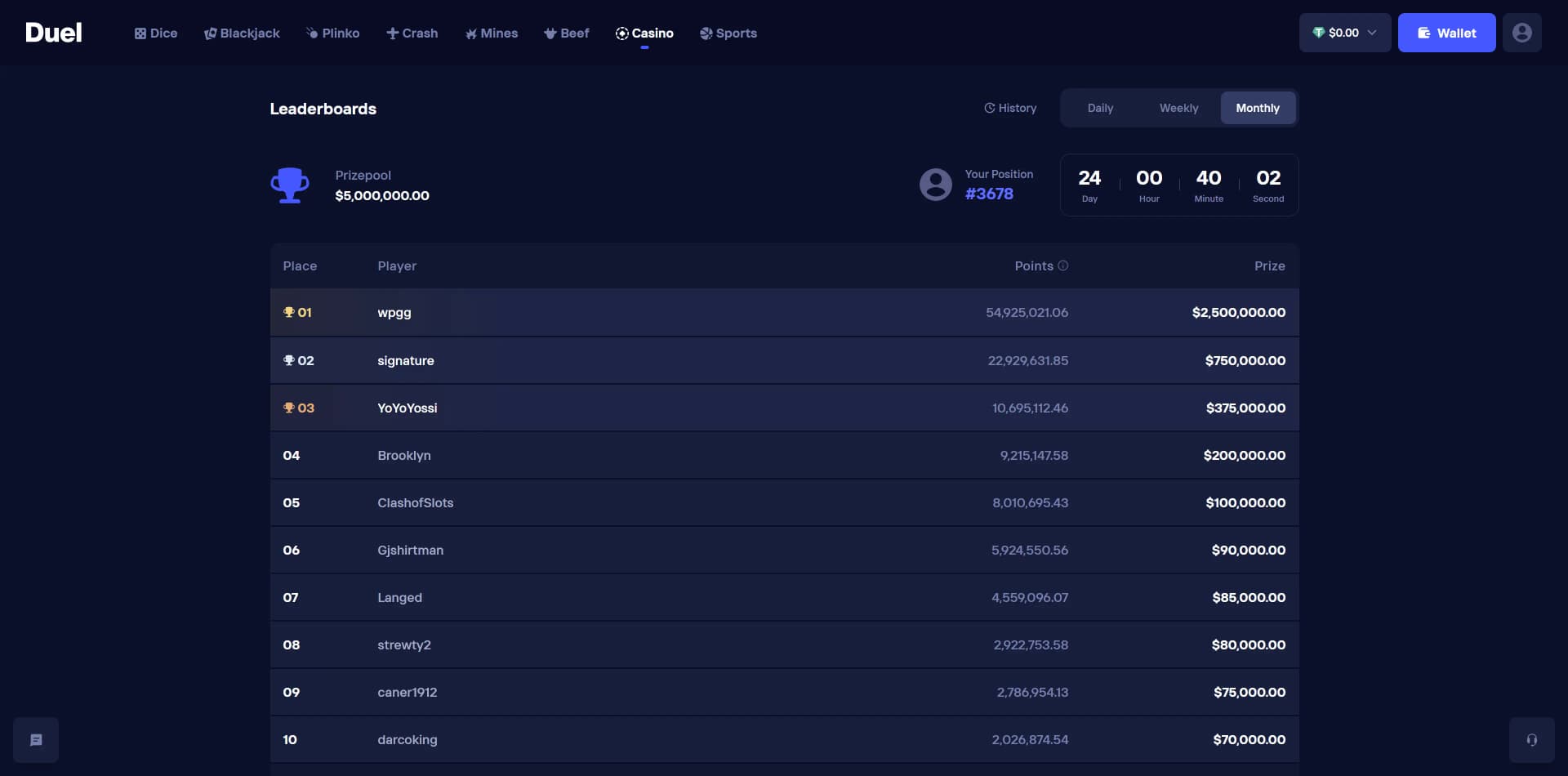Select the Mines game icon
This screenshot has width=1568, height=776.
click(x=470, y=33)
